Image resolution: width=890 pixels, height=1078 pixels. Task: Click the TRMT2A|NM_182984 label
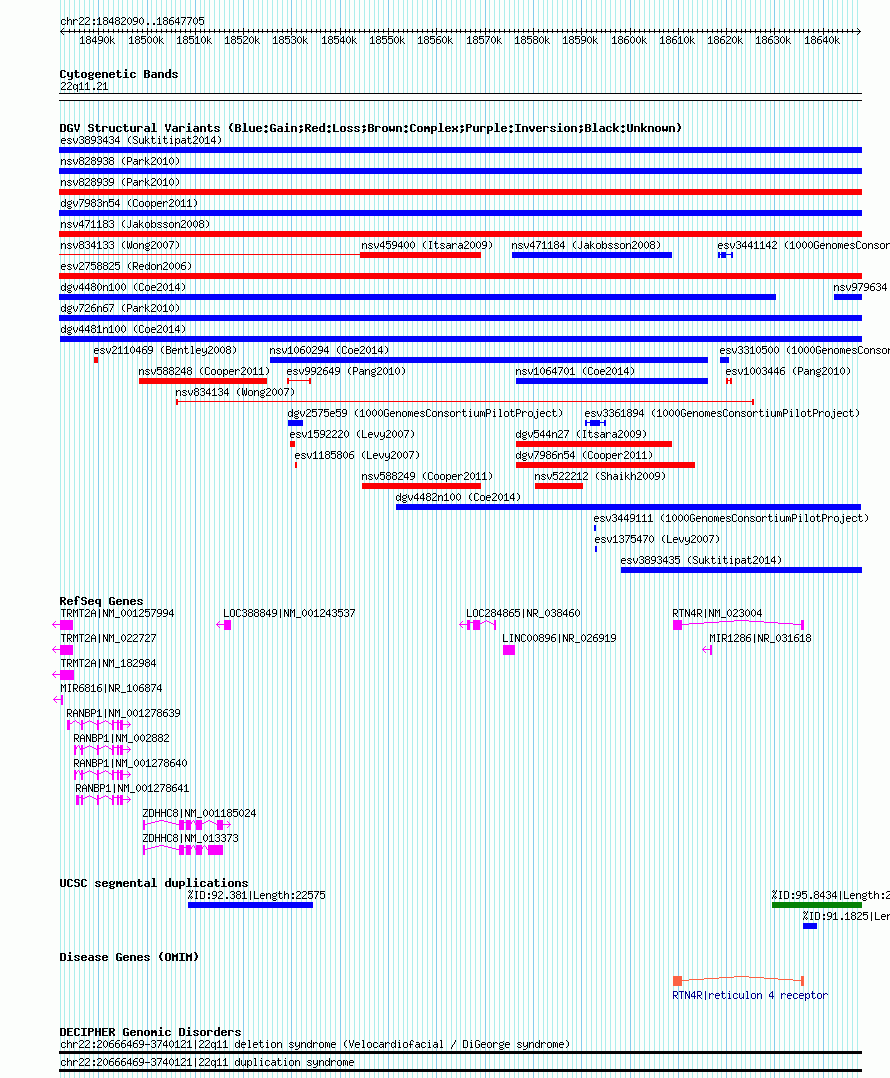[108, 663]
